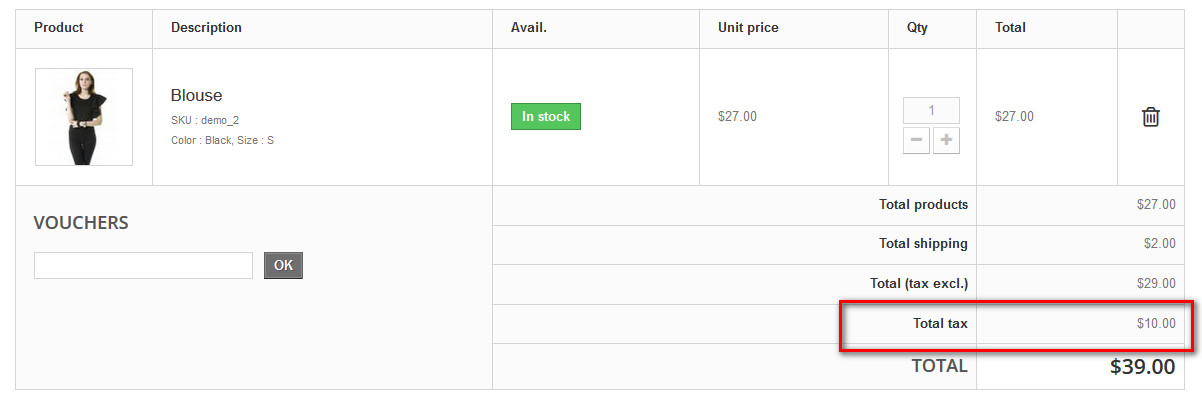Click the In stock availability badge
This screenshot has height=404, width=1202.
point(545,117)
